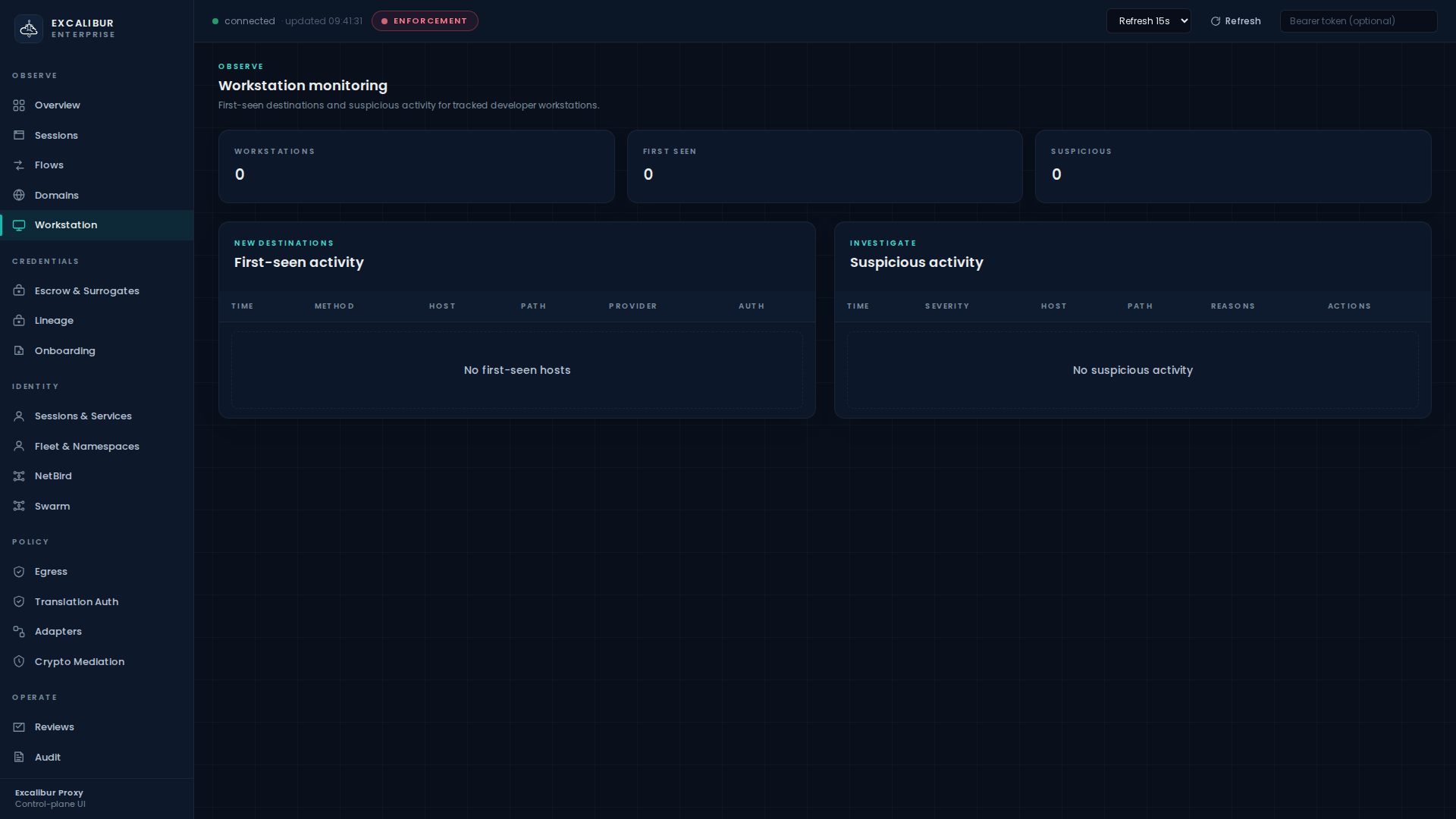Click the Audit document icon
This screenshot has height=819, width=1456.
[x=19, y=758]
